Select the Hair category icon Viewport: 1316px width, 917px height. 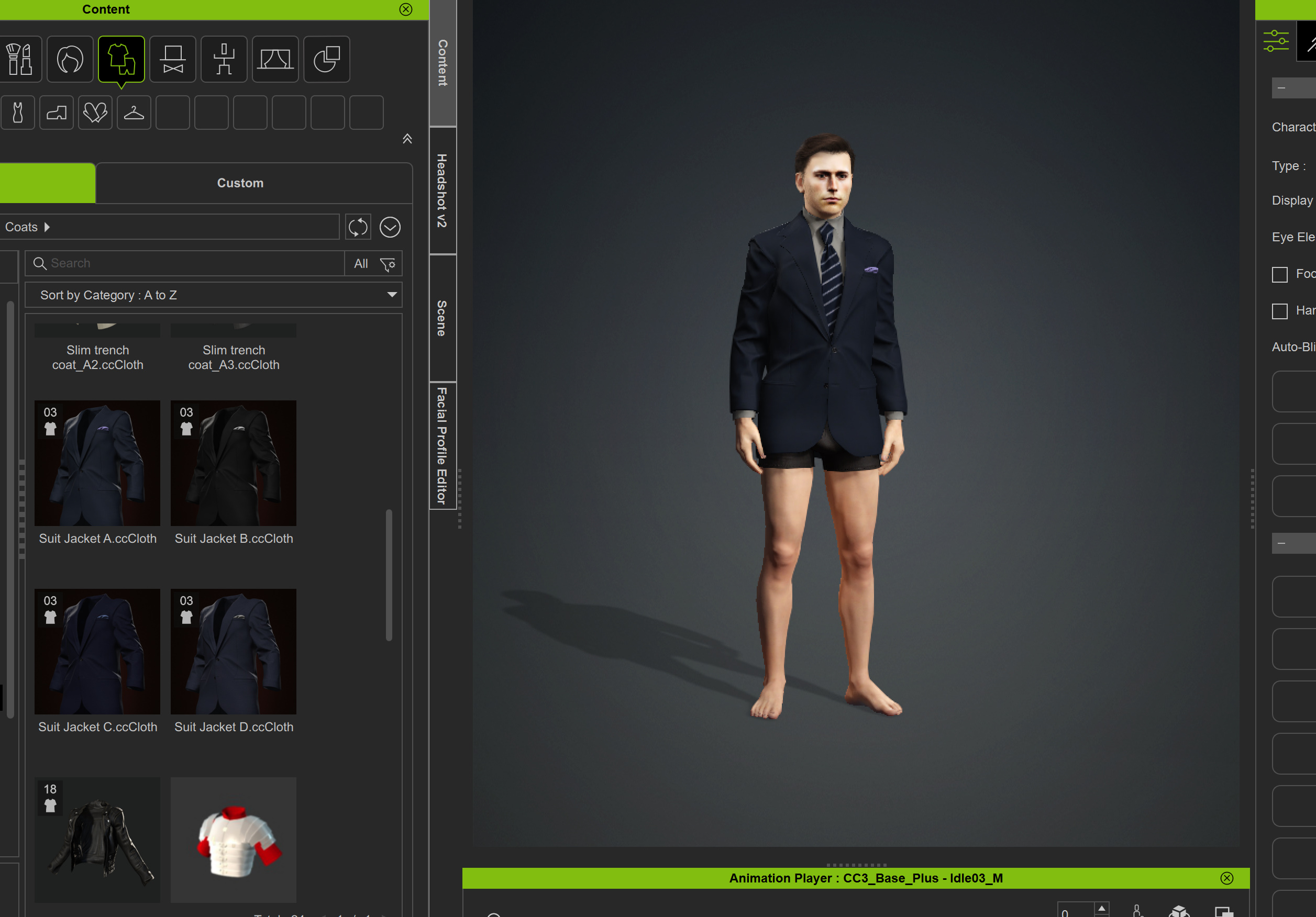pos(70,59)
